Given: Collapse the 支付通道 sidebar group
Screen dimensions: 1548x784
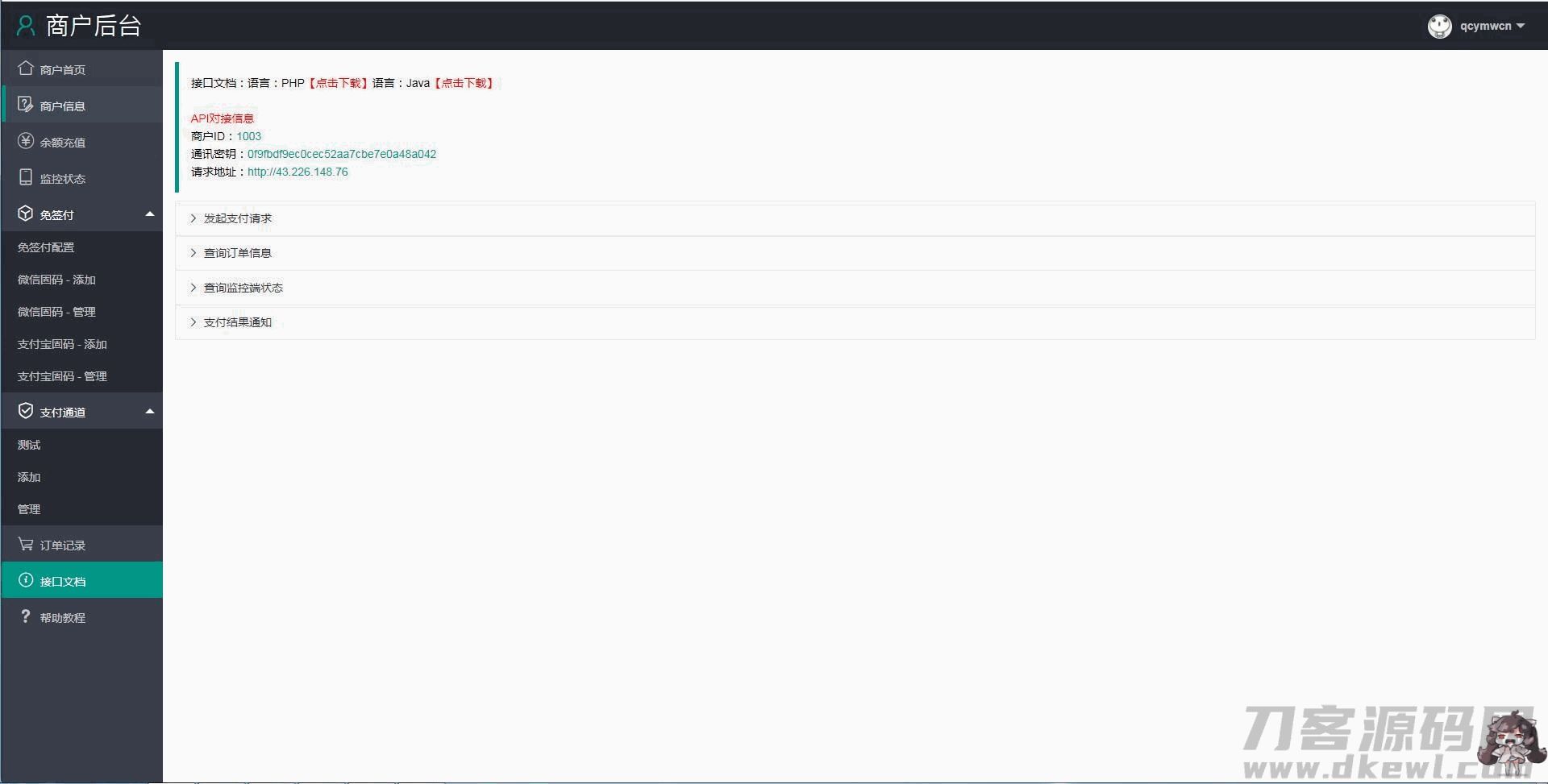Looking at the screenshot, I should click(x=149, y=412).
